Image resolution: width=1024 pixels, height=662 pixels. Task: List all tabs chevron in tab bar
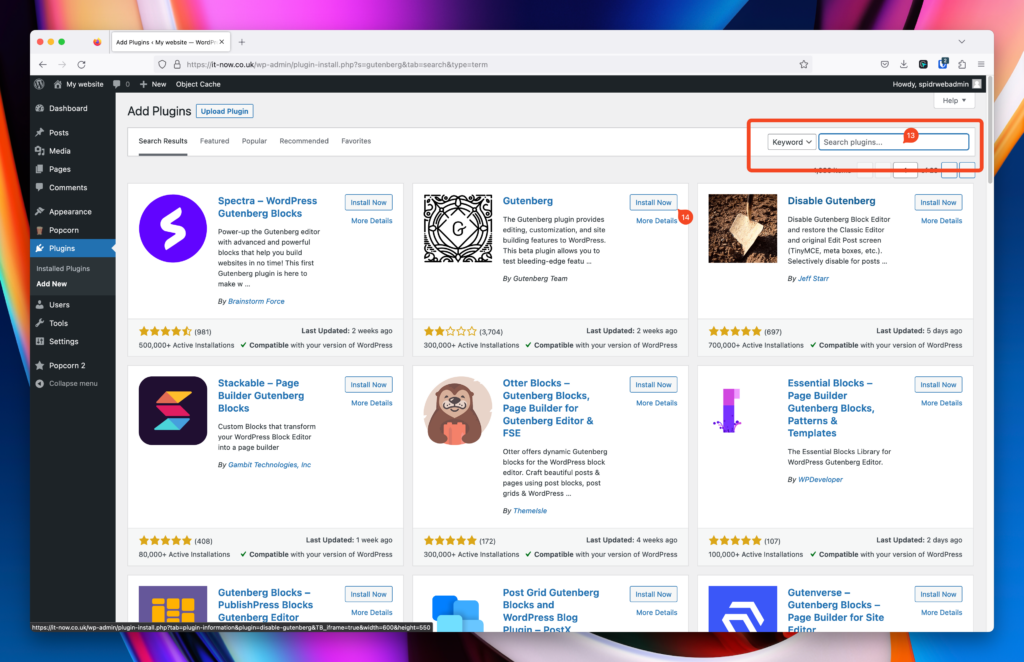pos(961,42)
